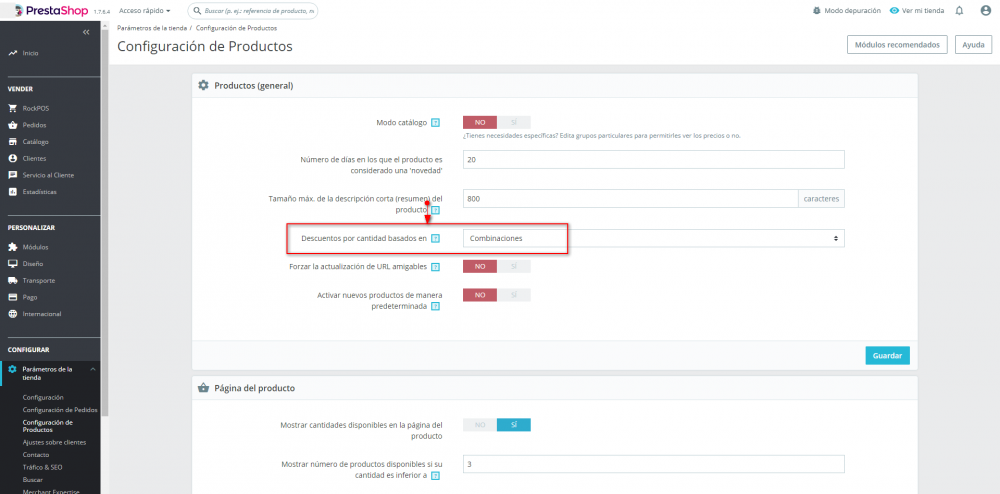Click the notifications bell icon
The width and height of the screenshot is (1000, 494).
[x=959, y=11]
